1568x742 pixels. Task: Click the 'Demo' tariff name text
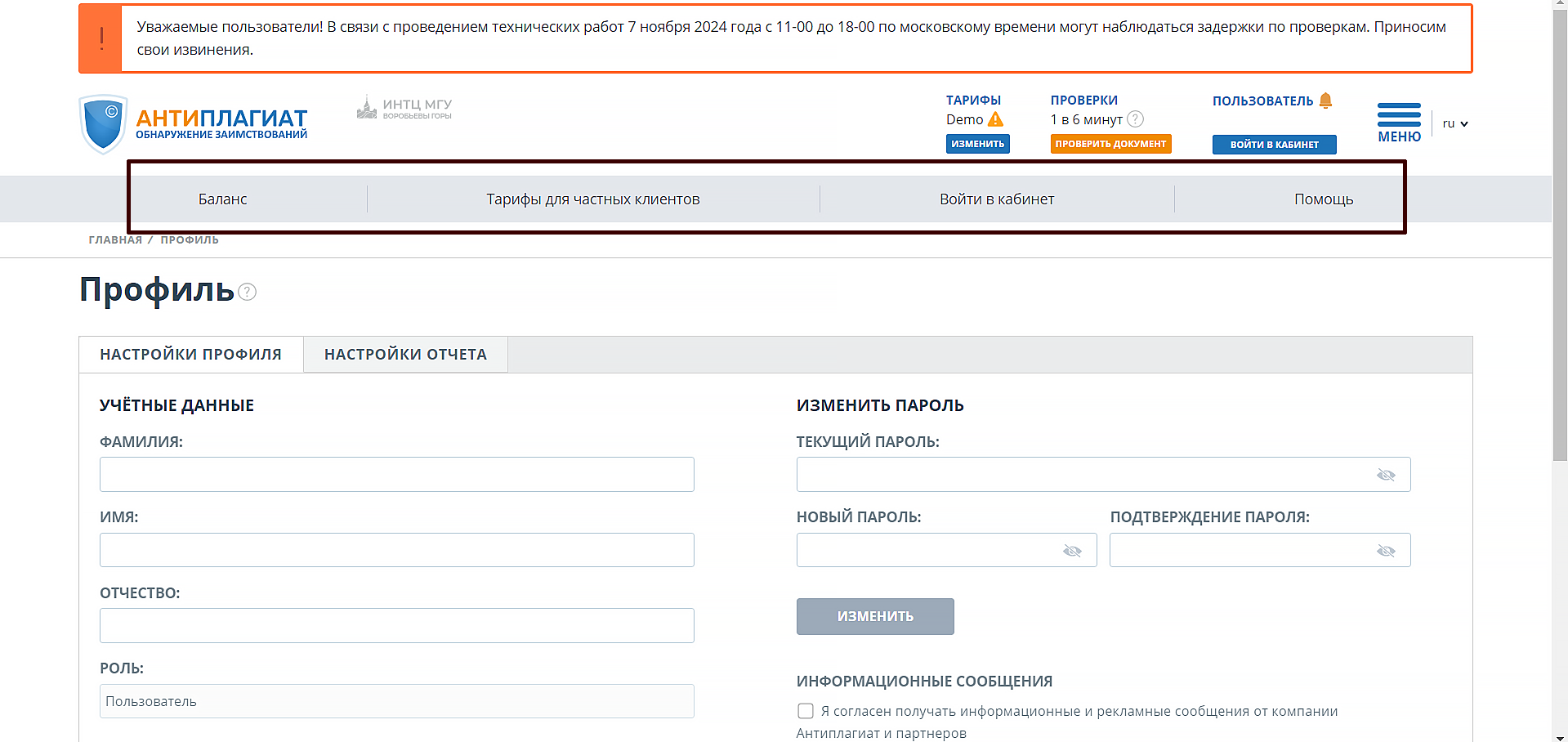(965, 119)
